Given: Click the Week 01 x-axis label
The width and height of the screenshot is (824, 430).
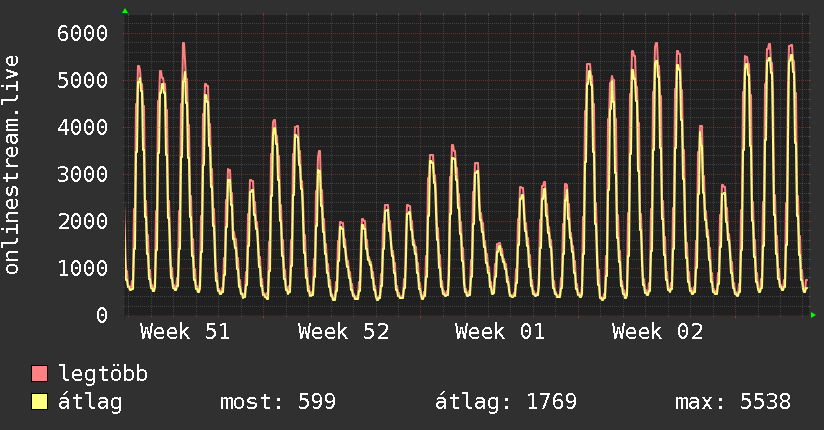Looking at the screenshot, I should point(500,332).
